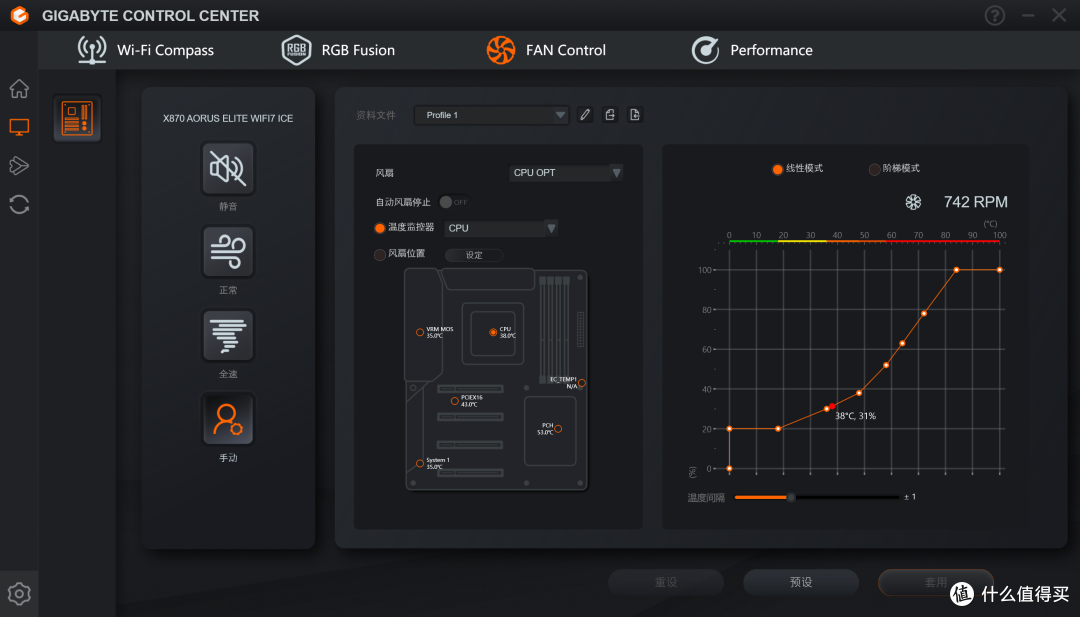Viewport: 1080px width, 617px height.
Task: Open the Performance tab
Action: click(x=752, y=50)
